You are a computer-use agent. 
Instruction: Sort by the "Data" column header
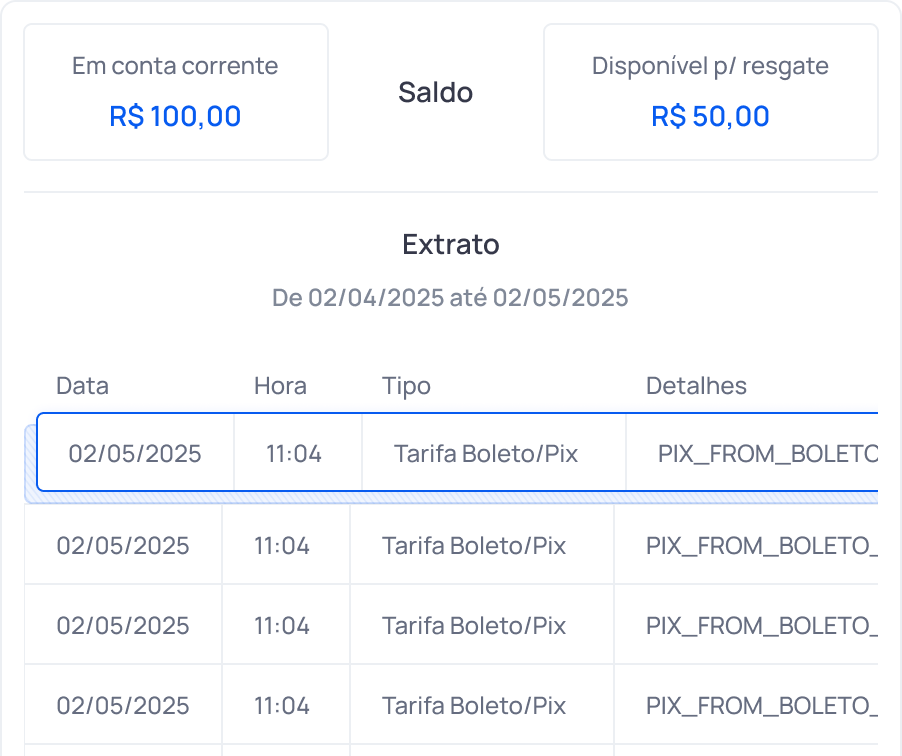pos(82,386)
